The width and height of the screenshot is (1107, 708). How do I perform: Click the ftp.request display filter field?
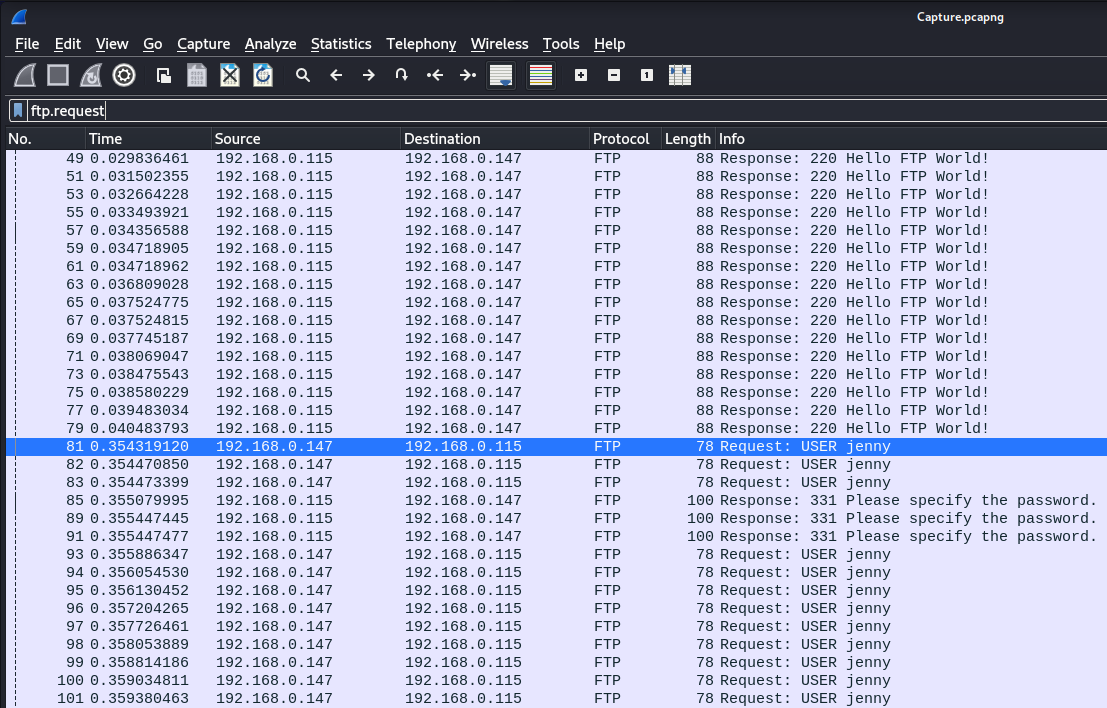pyautogui.click(x=500, y=111)
